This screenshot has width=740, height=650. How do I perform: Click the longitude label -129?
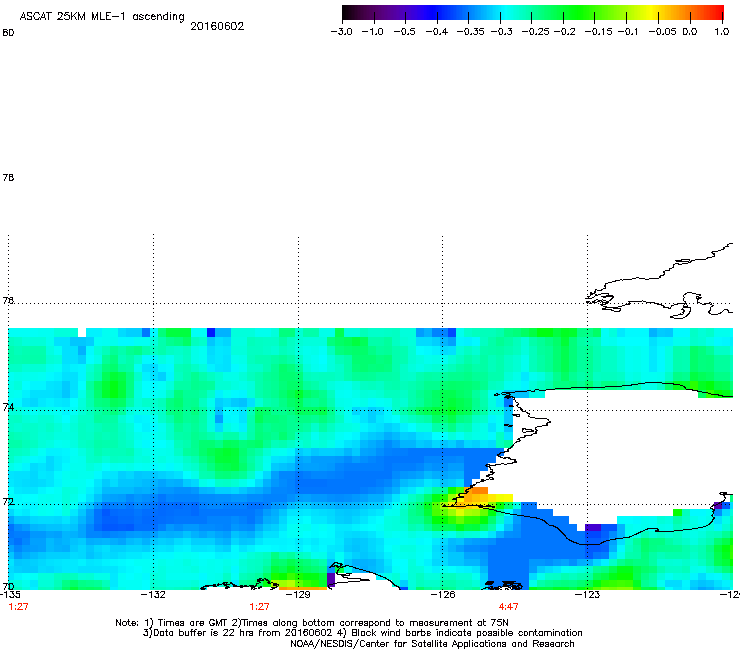pyautogui.click(x=299, y=594)
